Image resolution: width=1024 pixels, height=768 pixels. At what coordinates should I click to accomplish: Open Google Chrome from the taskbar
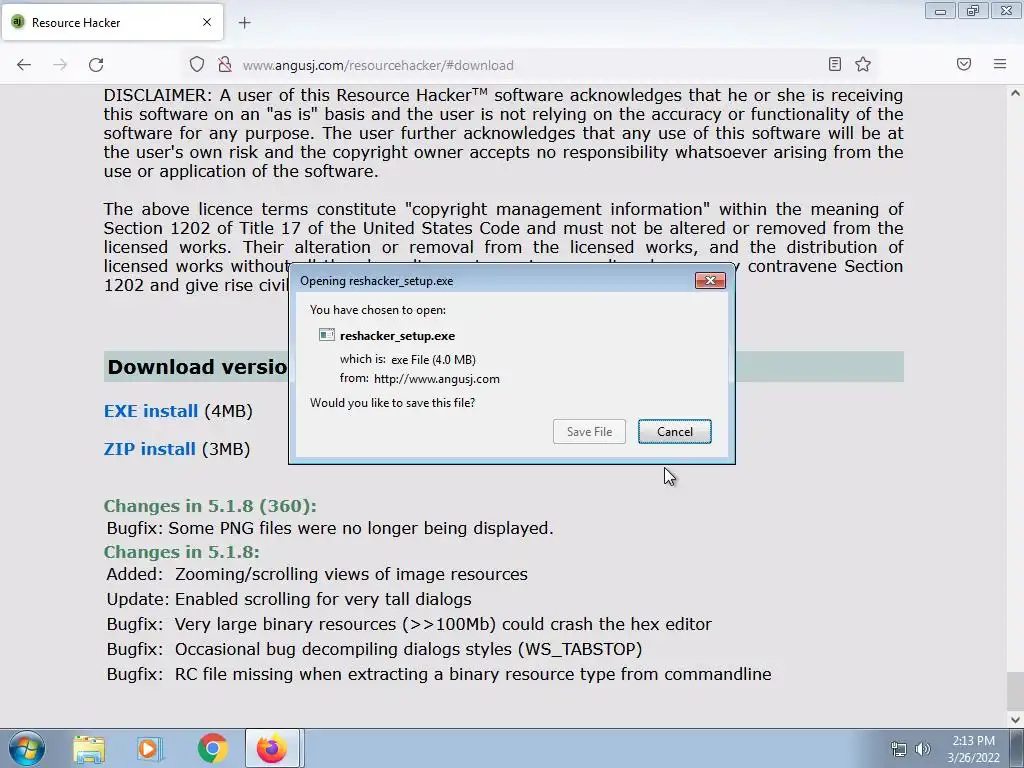pos(212,749)
